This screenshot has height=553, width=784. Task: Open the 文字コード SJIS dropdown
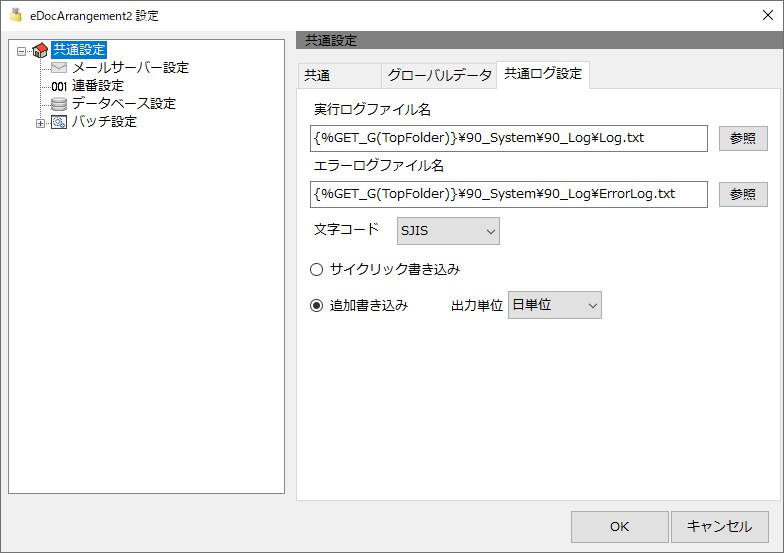point(448,231)
